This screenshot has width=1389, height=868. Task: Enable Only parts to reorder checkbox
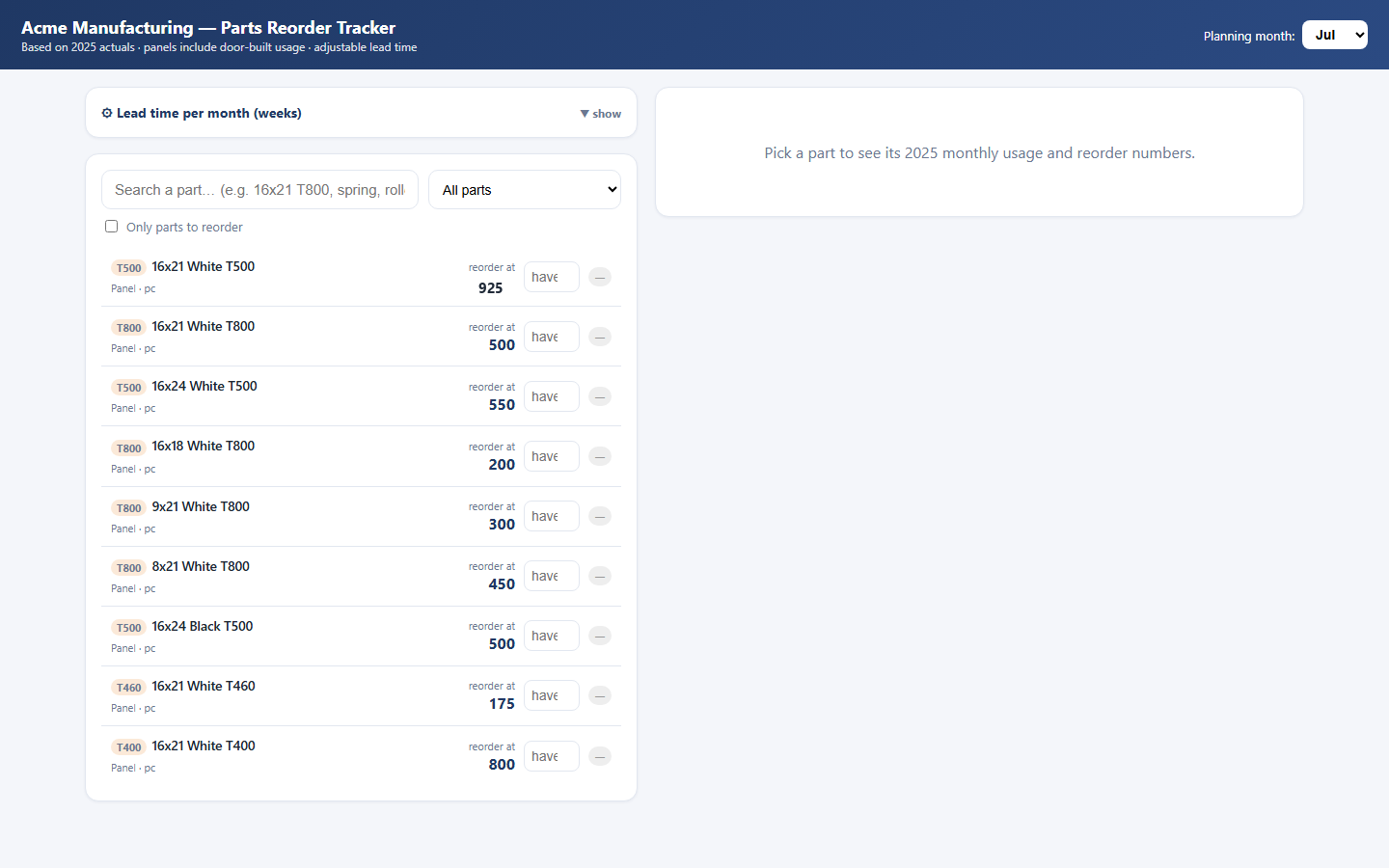112,227
